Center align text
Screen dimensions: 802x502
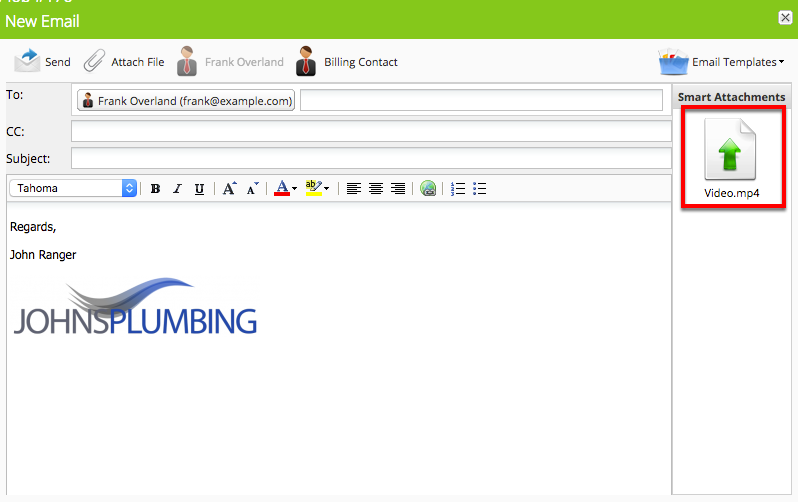tap(376, 189)
